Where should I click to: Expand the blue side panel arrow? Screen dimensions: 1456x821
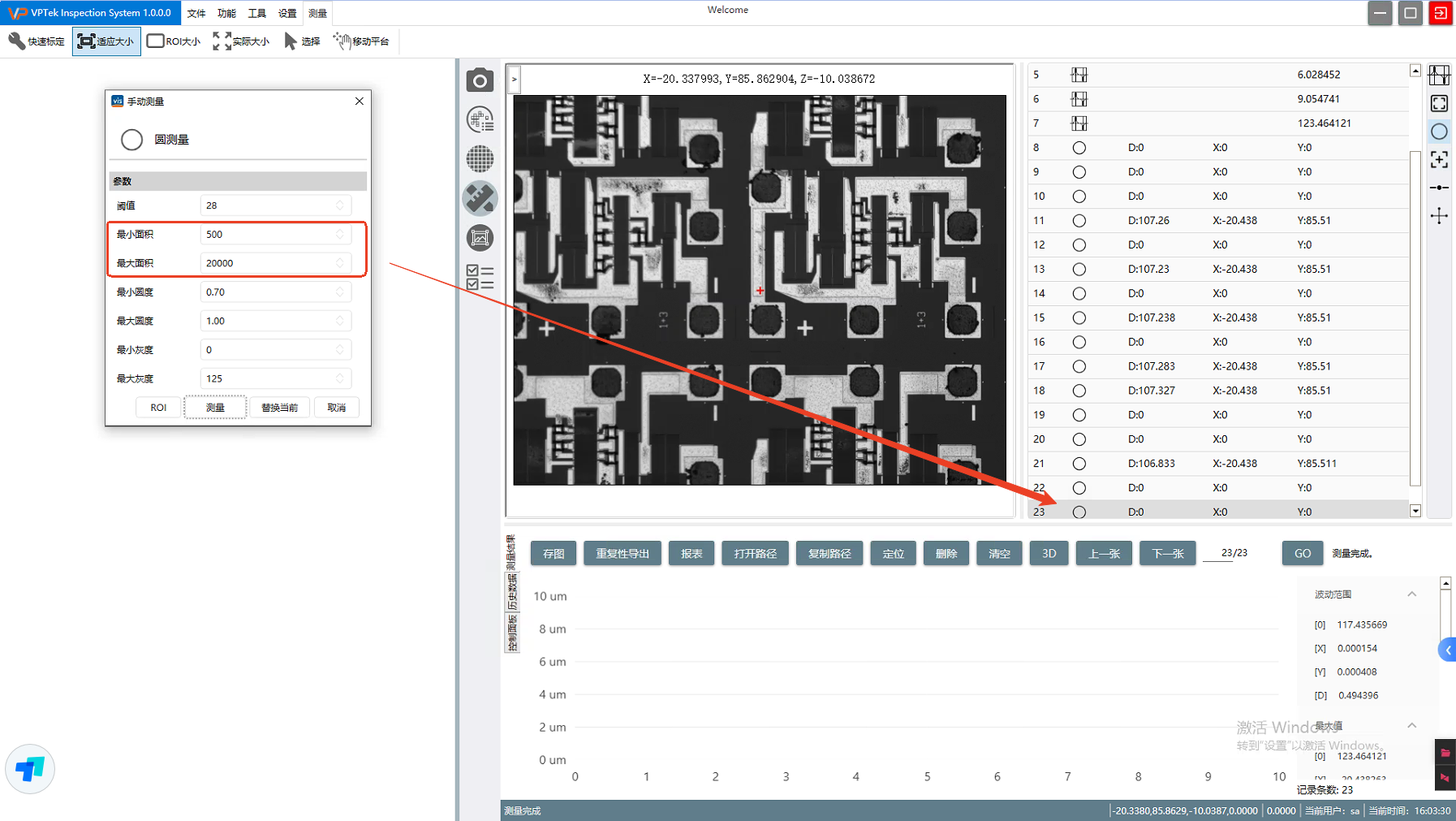(1448, 650)
